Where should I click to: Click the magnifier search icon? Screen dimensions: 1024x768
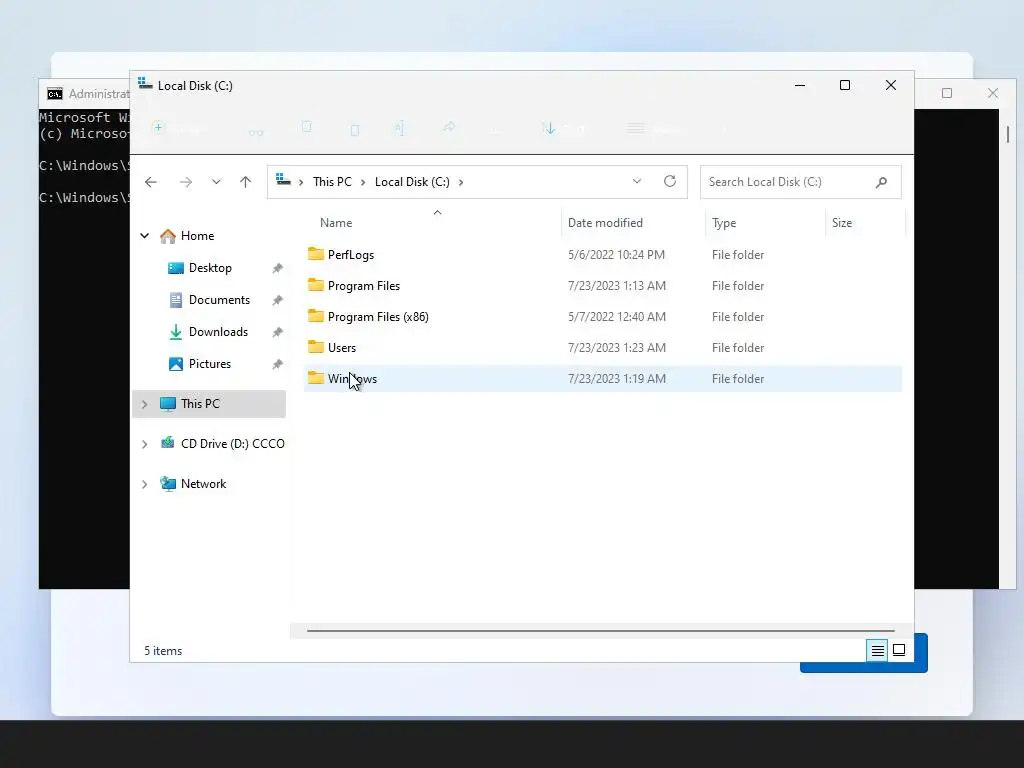[882, 182]
